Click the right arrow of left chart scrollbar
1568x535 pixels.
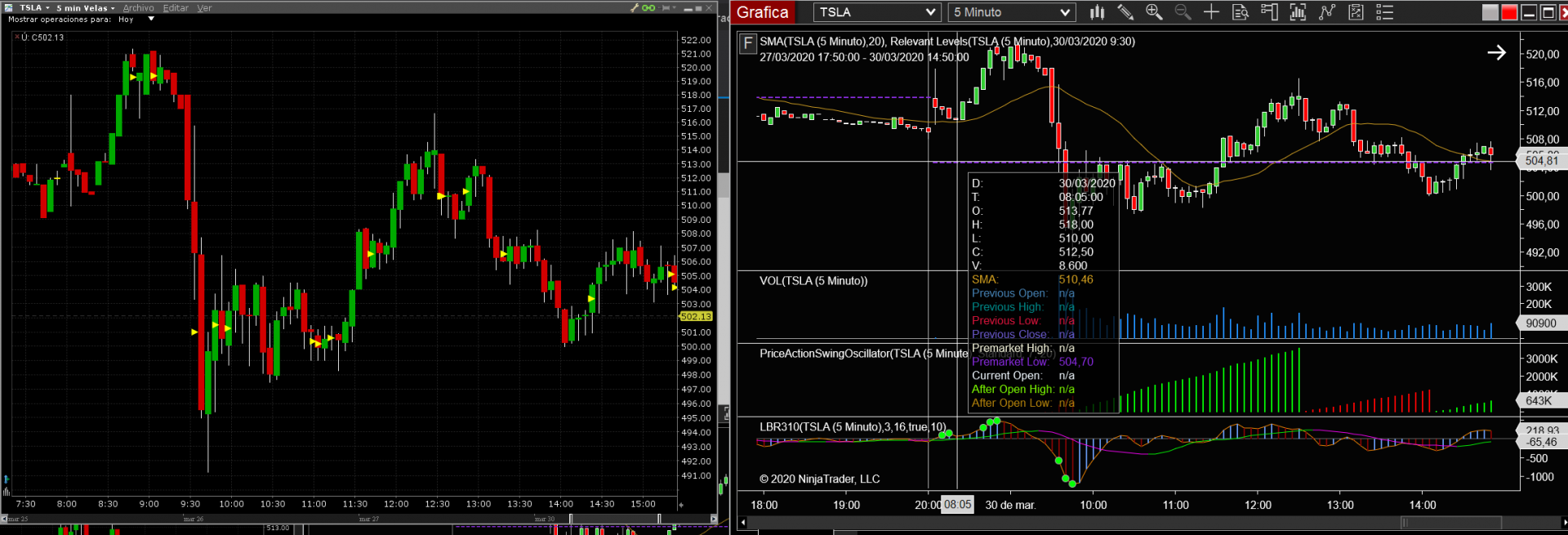(714, 519)
